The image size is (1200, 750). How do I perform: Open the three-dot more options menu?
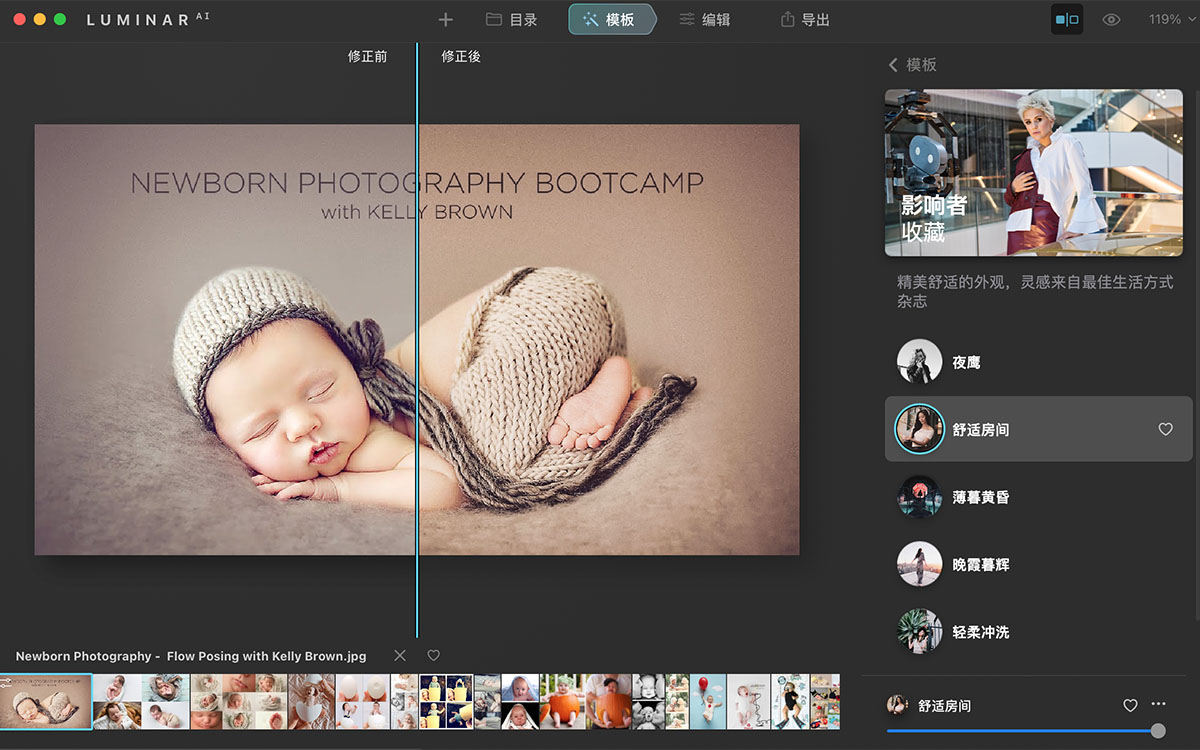(x=1159, y=704)
